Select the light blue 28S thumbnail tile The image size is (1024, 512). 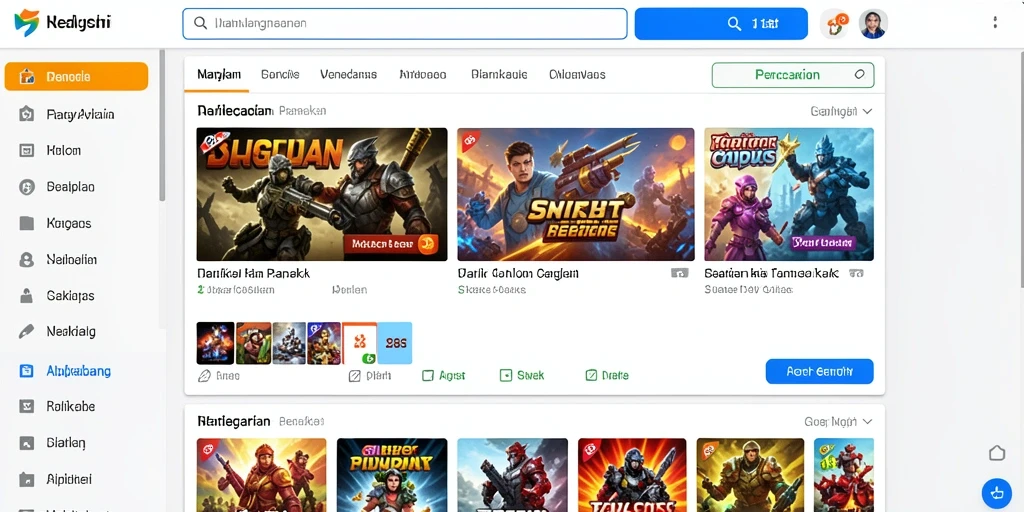pyautogui.click(x=395, y=343)
